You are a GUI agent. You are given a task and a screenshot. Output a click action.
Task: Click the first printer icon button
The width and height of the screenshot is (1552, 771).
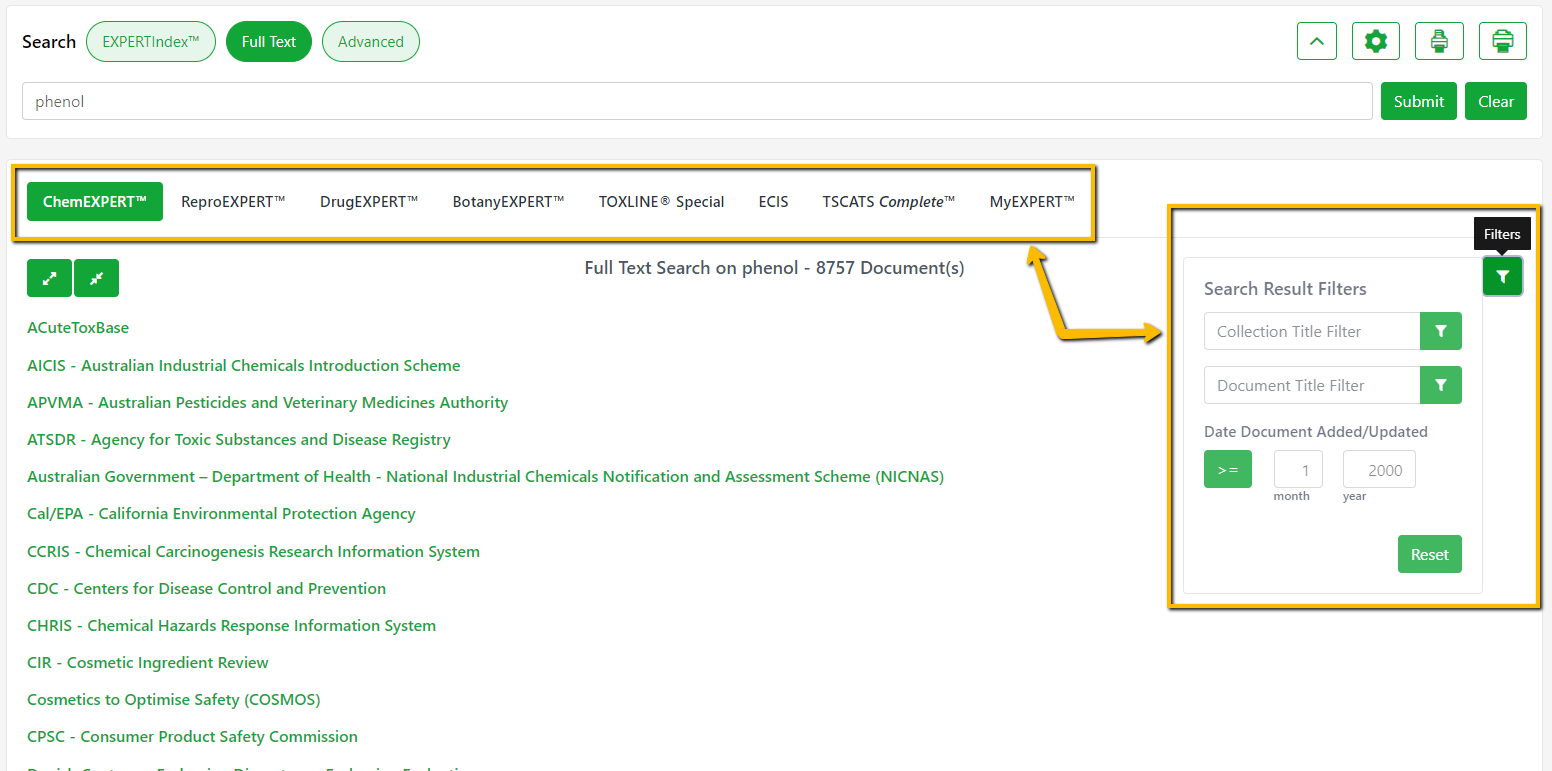1439,41
